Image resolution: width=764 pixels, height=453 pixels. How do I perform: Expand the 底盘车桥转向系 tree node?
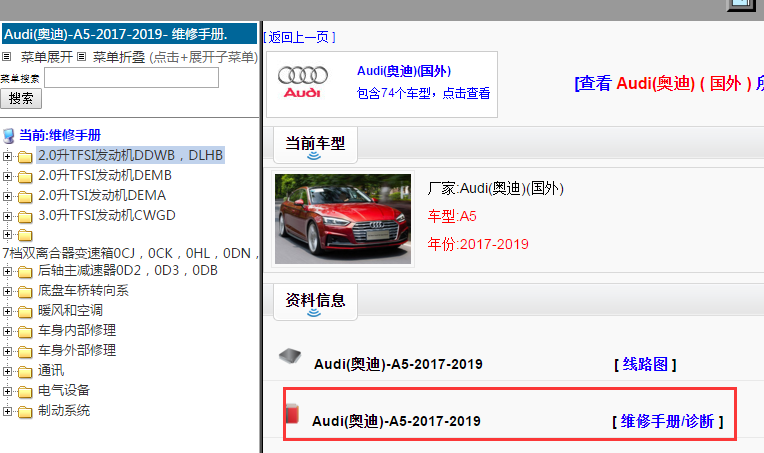click(7, 291)
